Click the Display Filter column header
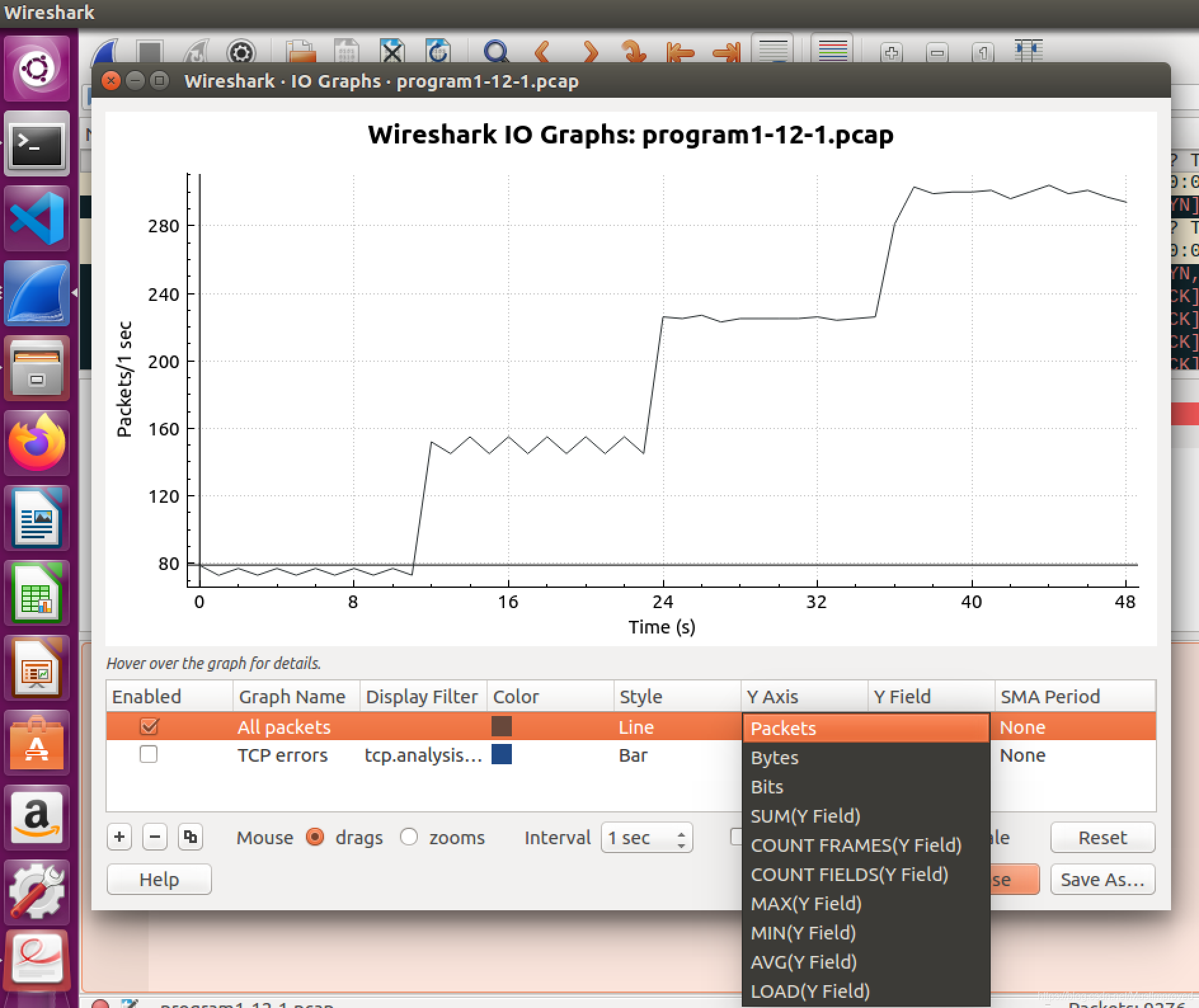 [x=424, y=696]
